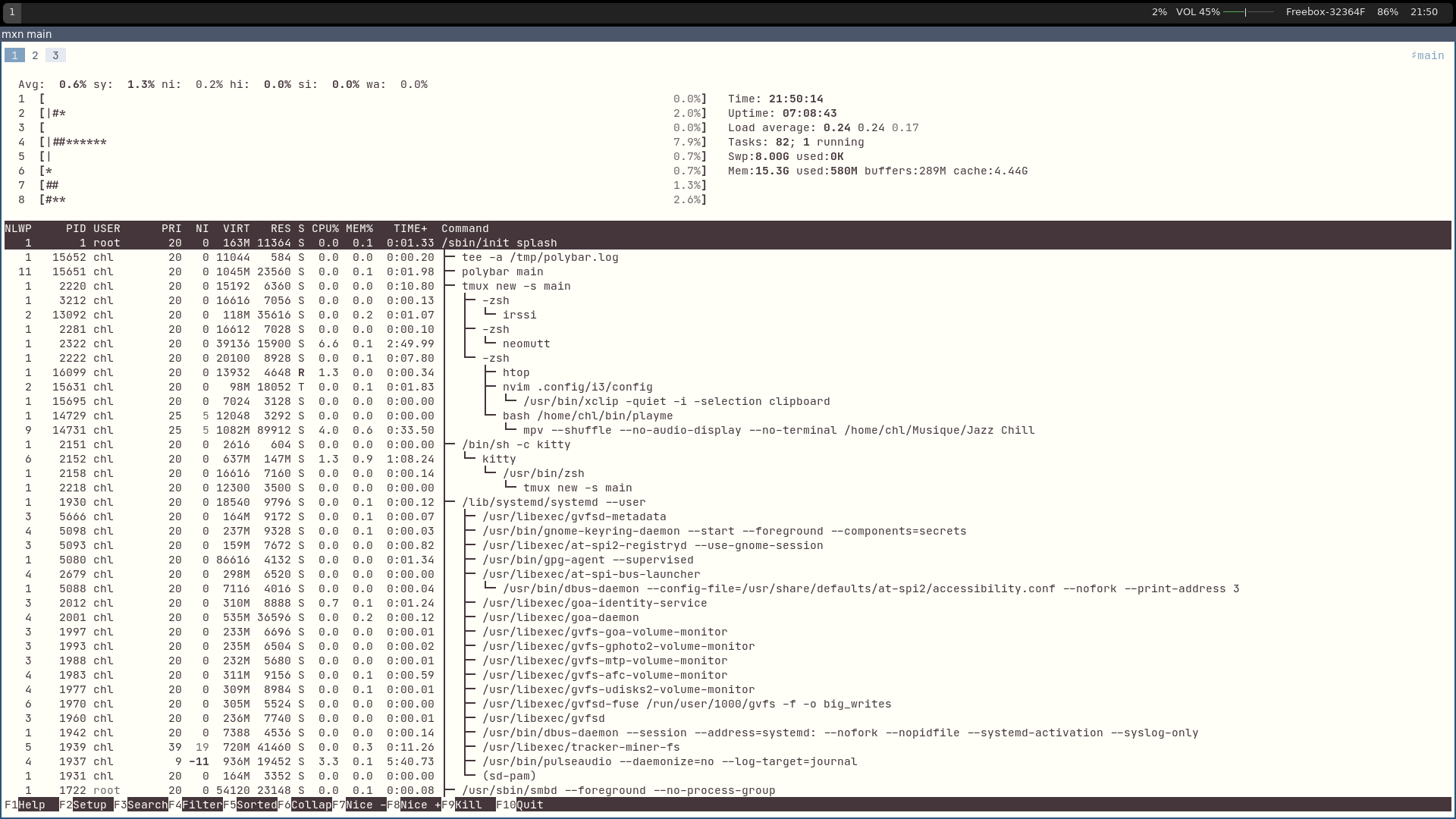This screenshot has height=819, width=1456.
Task: Select the /lib/systemd/systemd --user tree row
Action: point(554,502)
